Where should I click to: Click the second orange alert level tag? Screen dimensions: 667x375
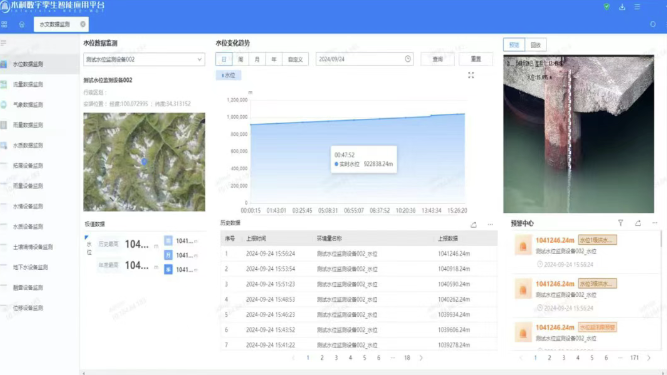(597, 284)
